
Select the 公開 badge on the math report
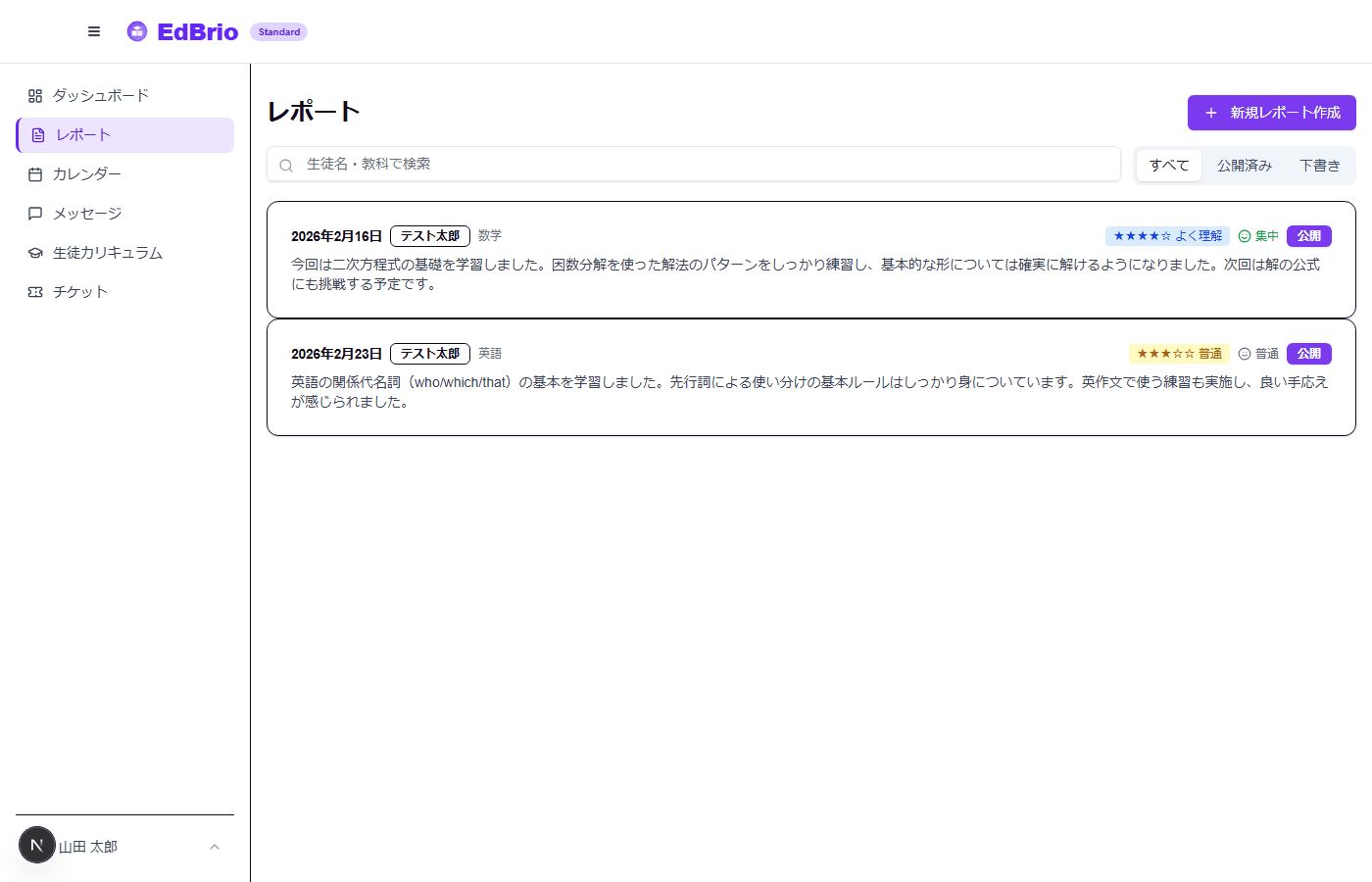point(1309,235)
